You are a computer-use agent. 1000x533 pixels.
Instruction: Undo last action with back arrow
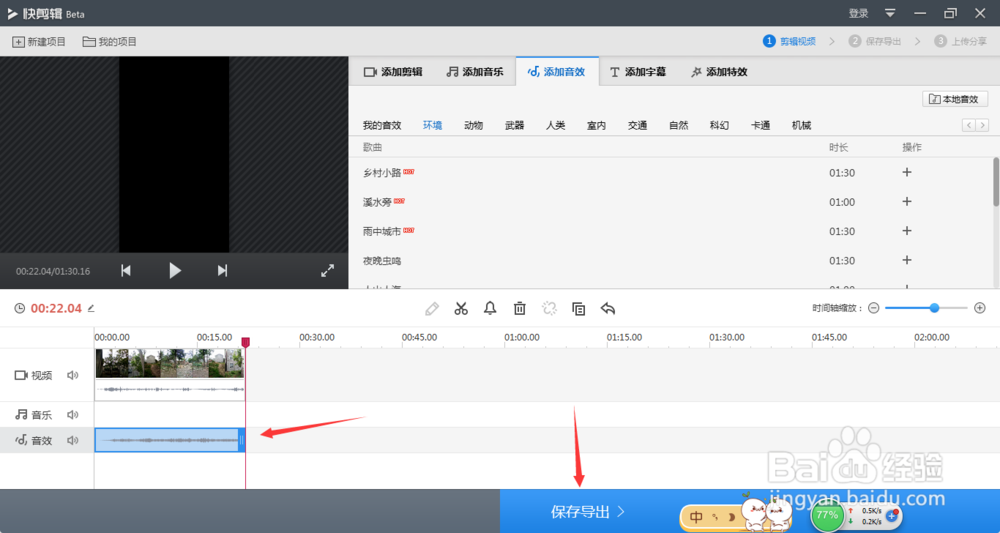tap(608, 309)
